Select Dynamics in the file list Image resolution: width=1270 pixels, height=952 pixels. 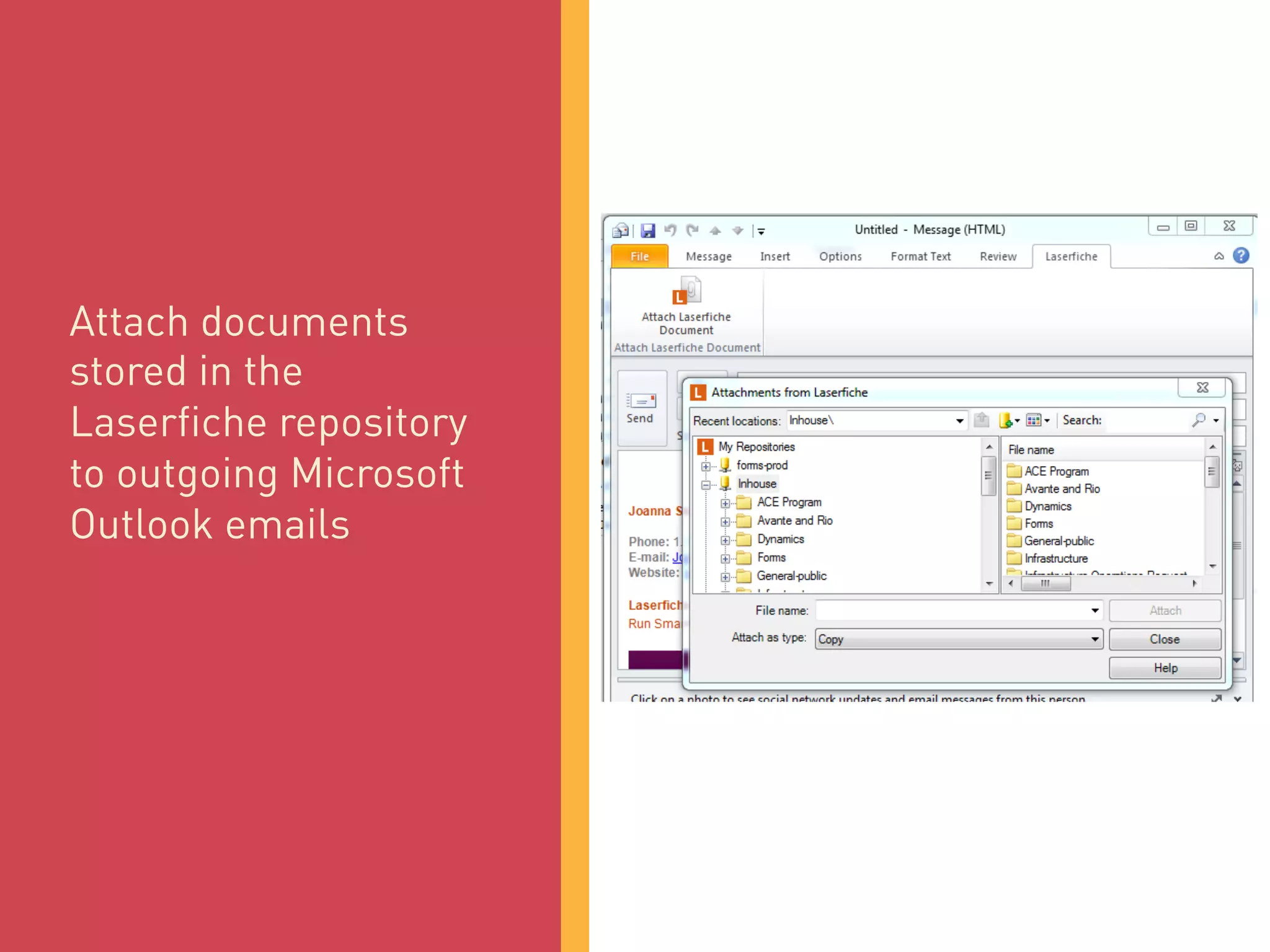1047,506
